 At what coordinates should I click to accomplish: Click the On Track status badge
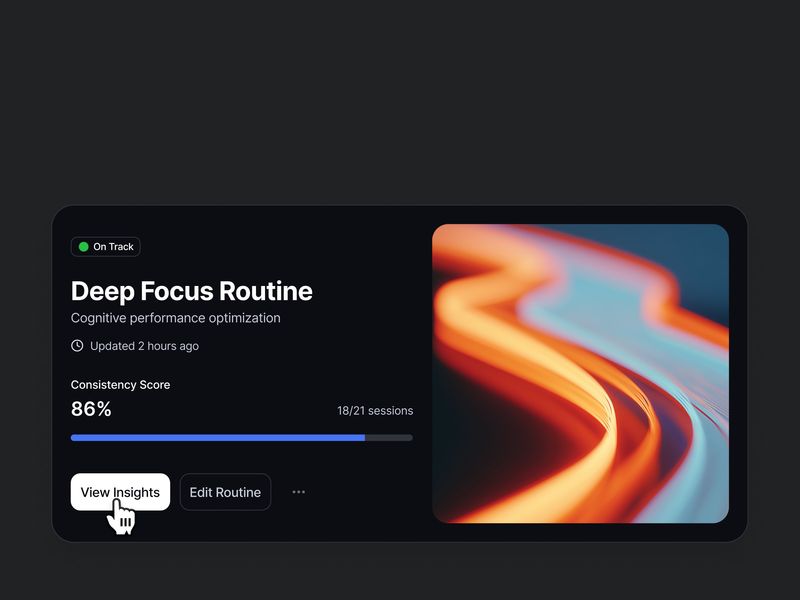[105, 246]
